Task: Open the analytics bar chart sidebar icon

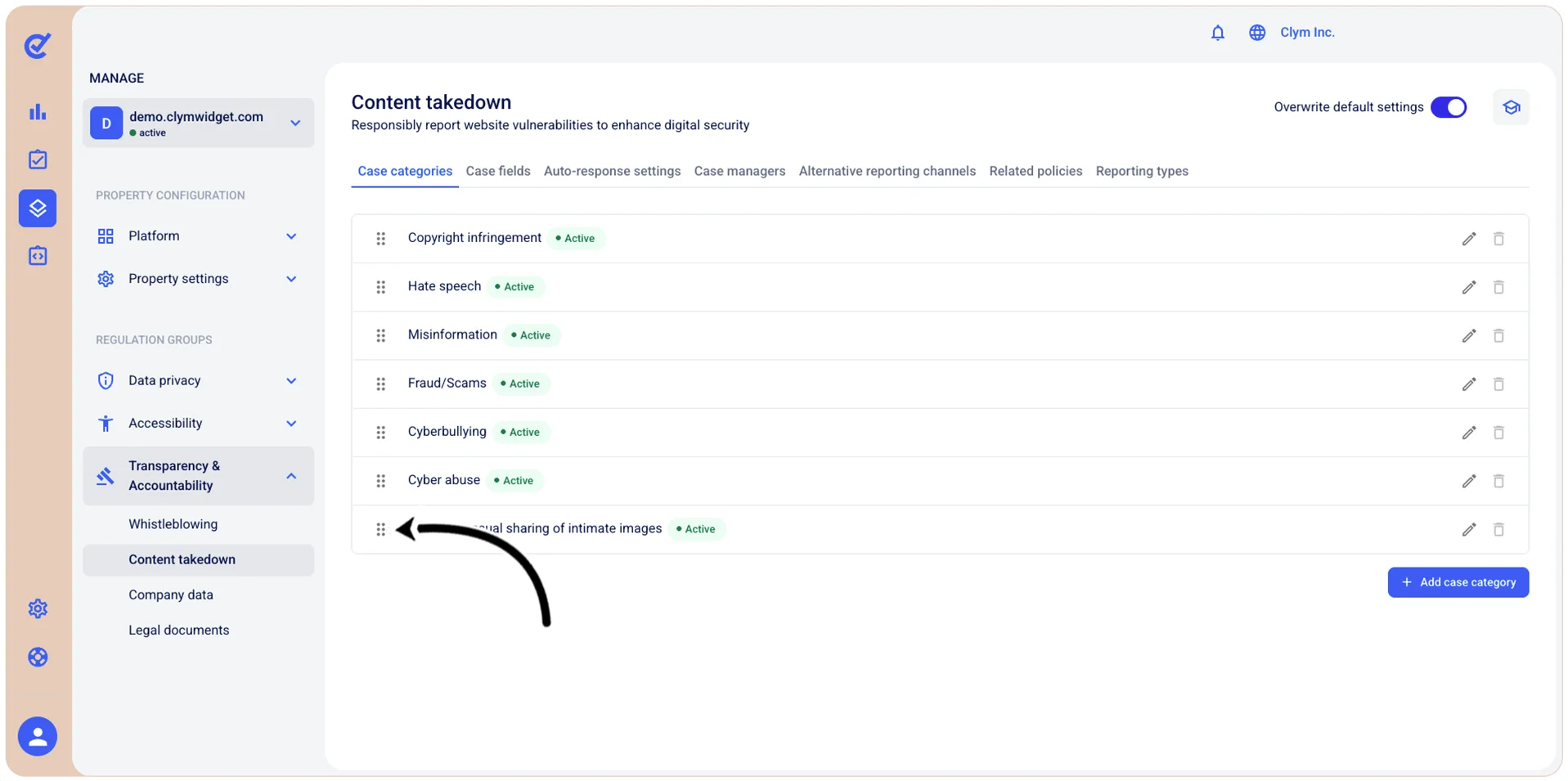Action: (38, 112)
